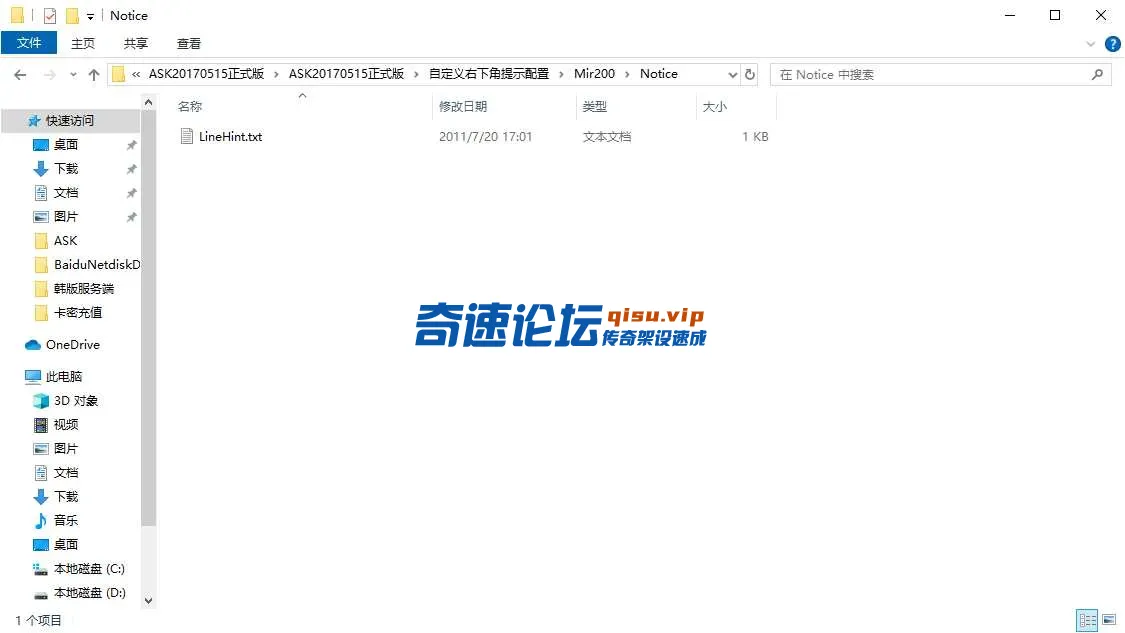This screenshot has height=633, width=1125.
Task: Go forward with the forward arrow
Action: pyautogui.click(x=50, y=75)
